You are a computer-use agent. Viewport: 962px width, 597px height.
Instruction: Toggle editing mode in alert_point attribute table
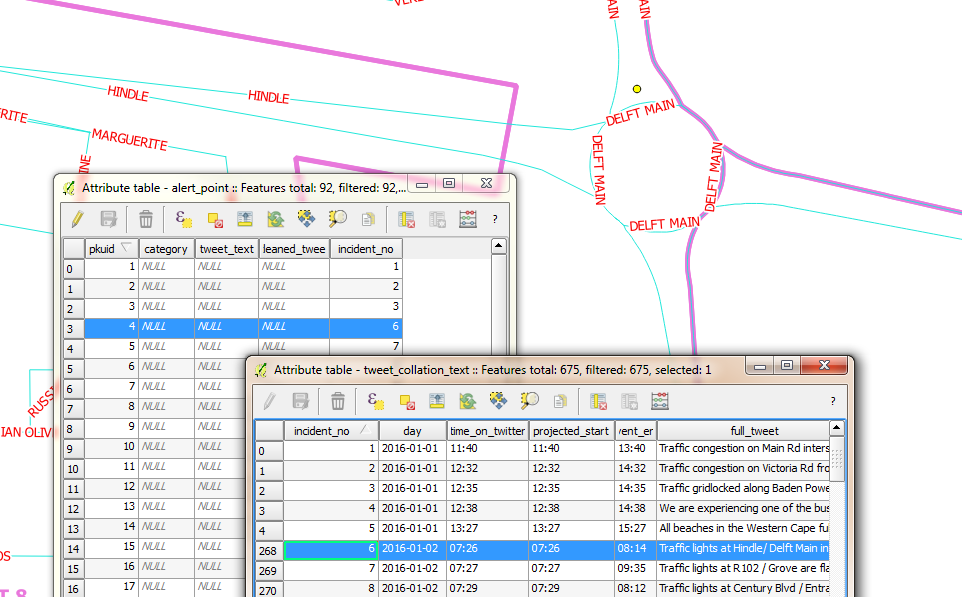click(78, 219)
